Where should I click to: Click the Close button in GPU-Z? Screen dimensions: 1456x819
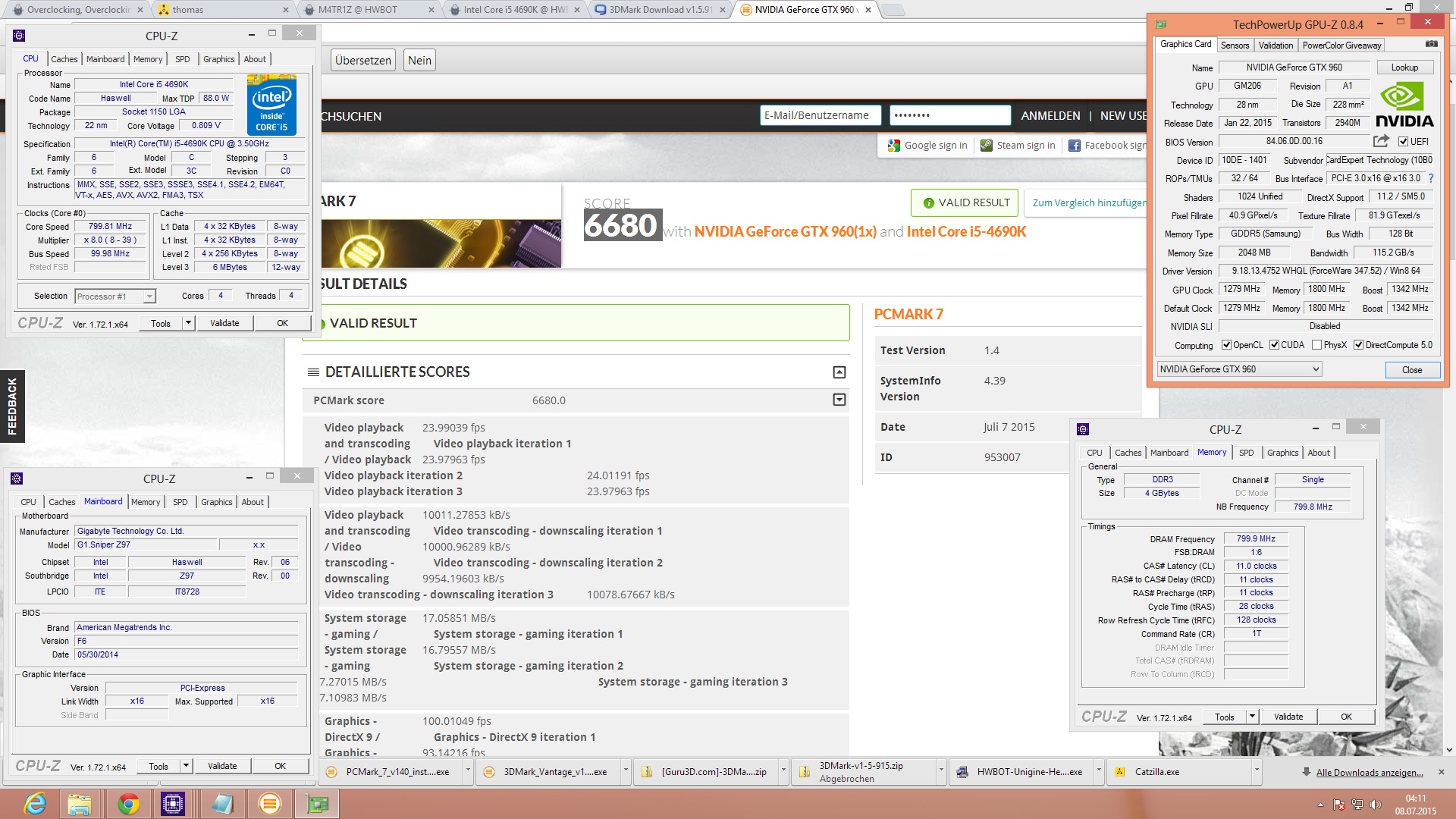[x=1412, y=370]
